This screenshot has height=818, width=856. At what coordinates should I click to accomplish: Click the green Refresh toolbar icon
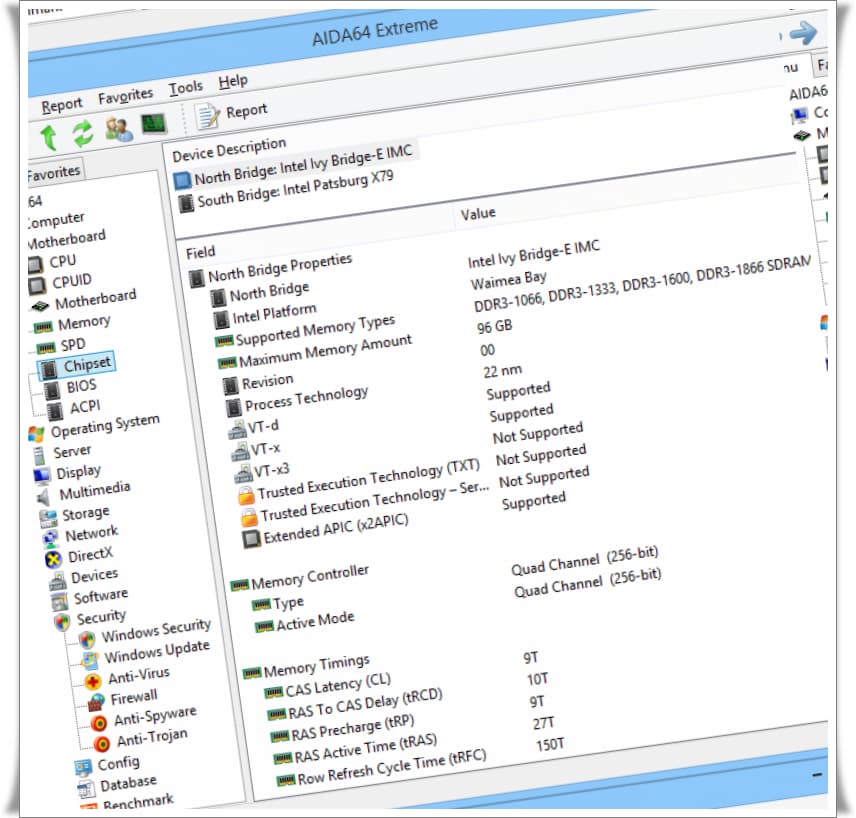pos(83,133)
